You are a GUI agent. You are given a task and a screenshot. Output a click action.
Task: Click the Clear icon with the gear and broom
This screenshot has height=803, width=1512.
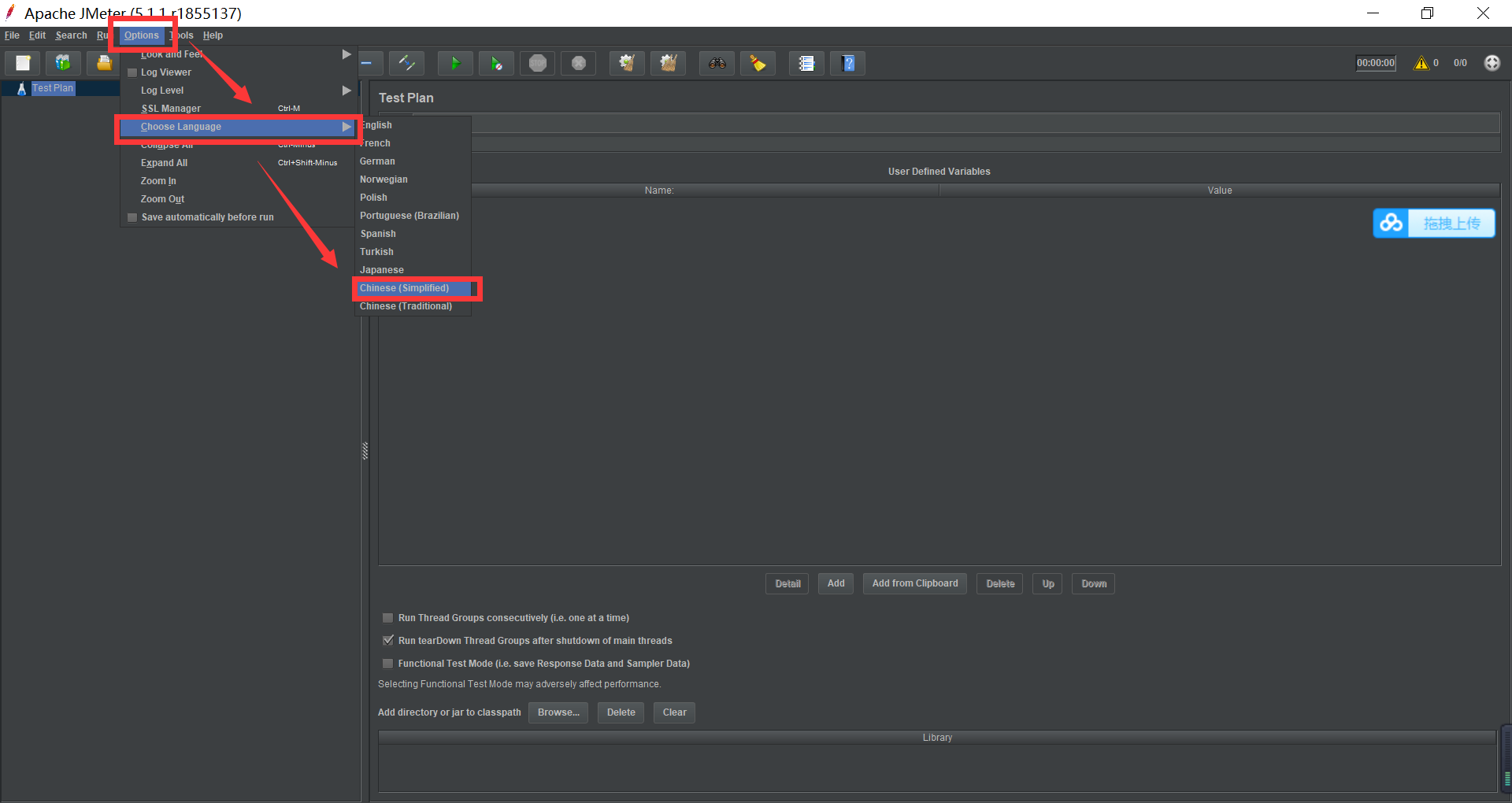point(627,63)
